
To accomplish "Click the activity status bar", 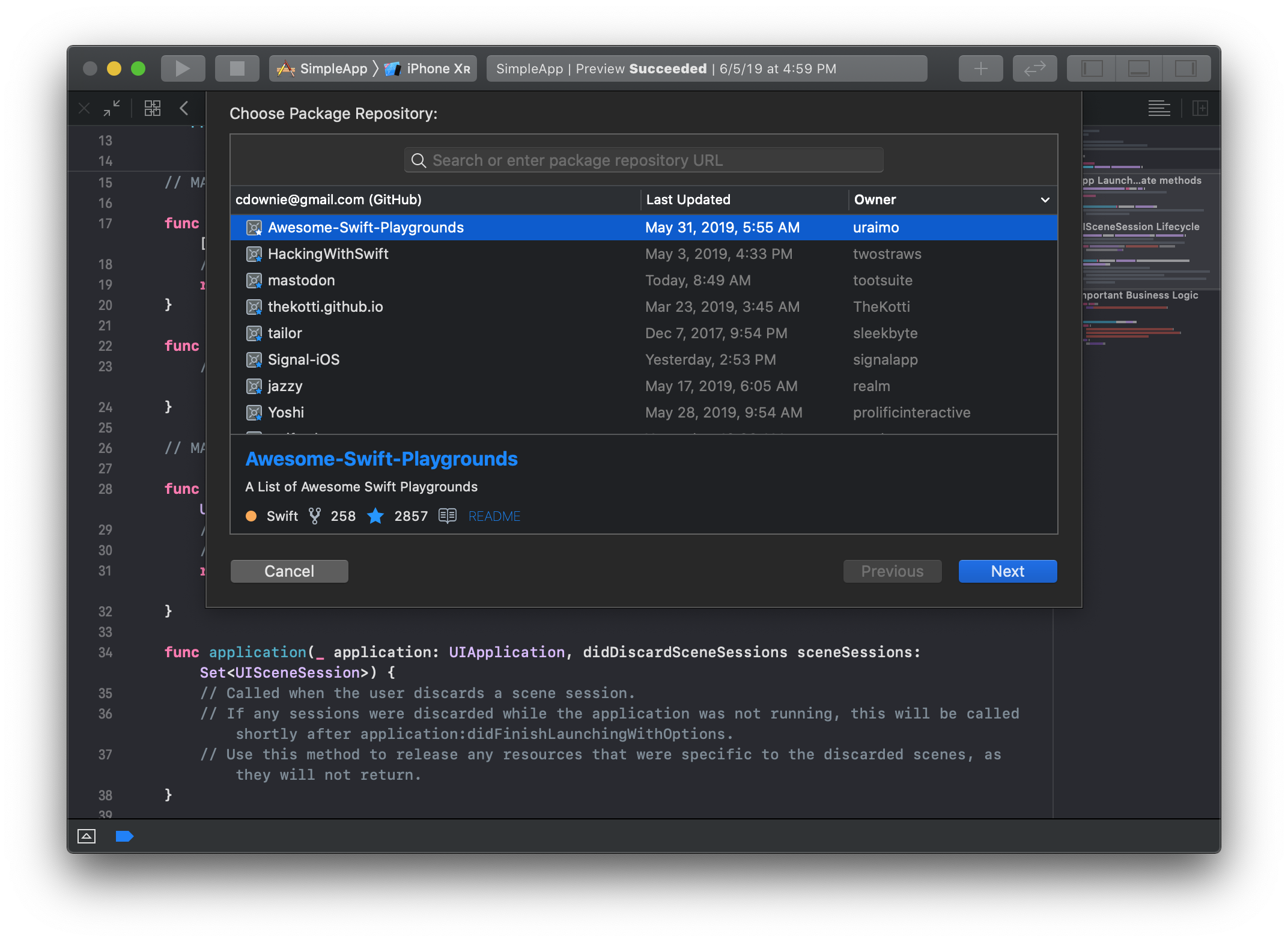I will (706, 68).
